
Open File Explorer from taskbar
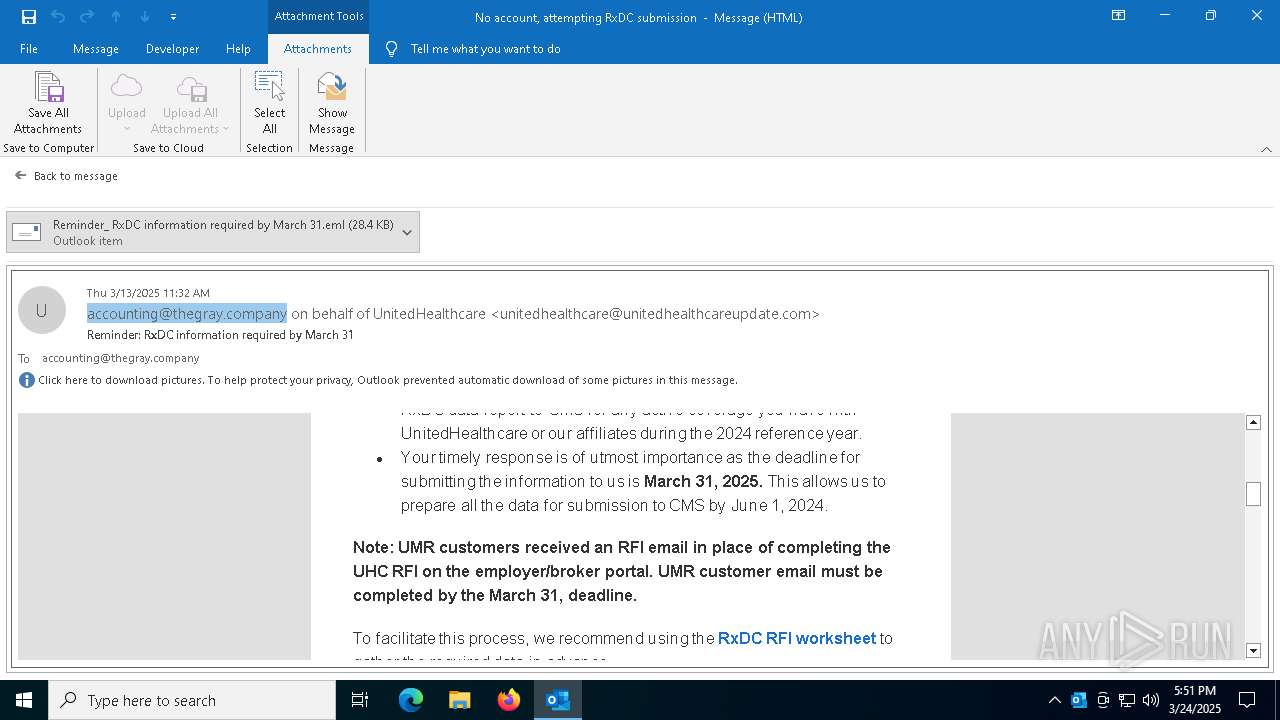tap(459, 700)
